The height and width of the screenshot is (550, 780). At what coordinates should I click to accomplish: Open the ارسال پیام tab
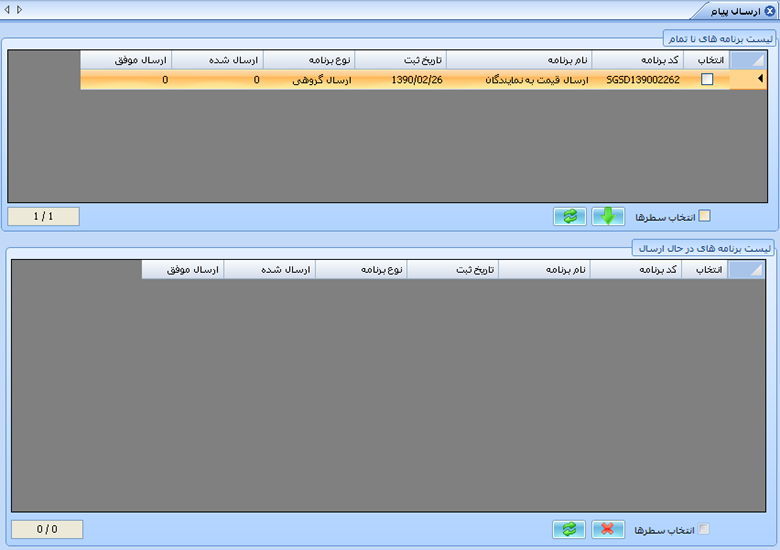point(735,11)
